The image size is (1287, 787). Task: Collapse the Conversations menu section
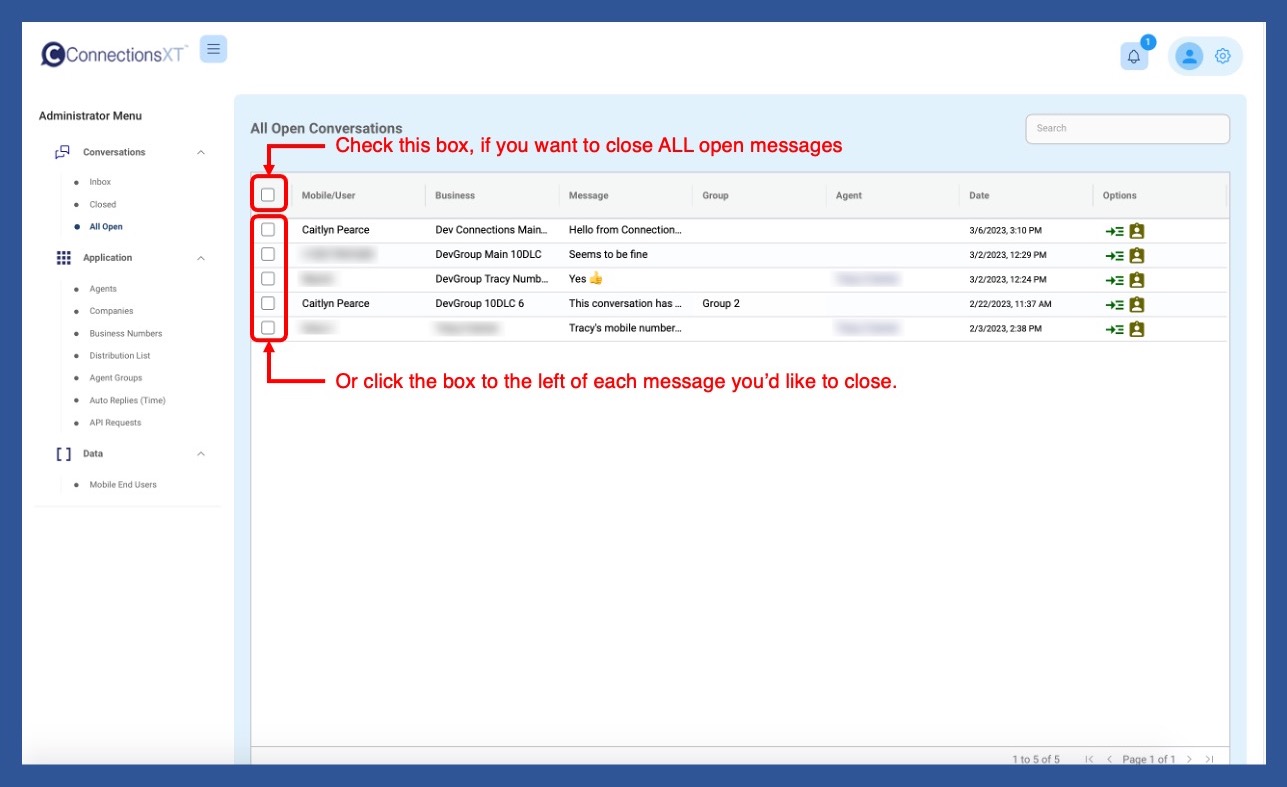[201, 153]
